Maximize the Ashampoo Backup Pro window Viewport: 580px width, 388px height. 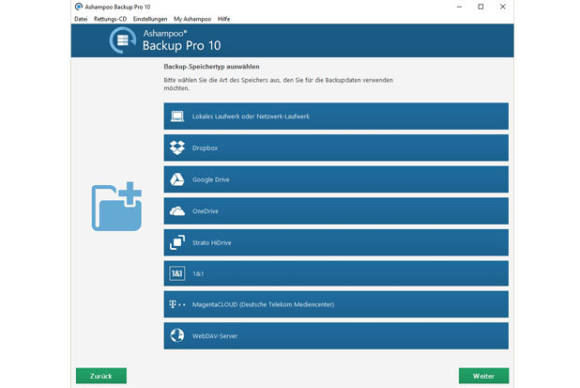coord(480,7)
